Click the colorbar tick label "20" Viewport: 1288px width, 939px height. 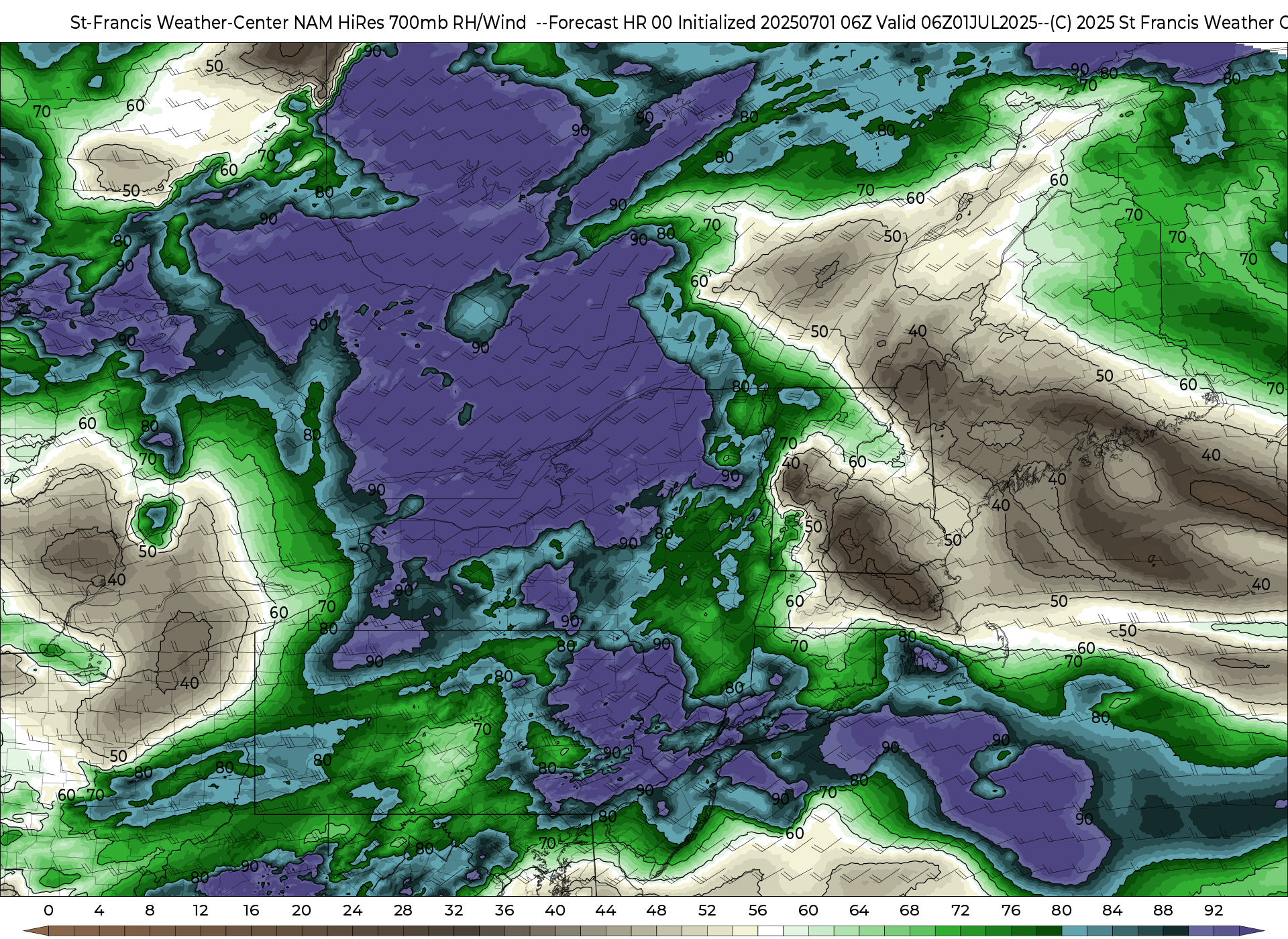(x=302, y=910)
